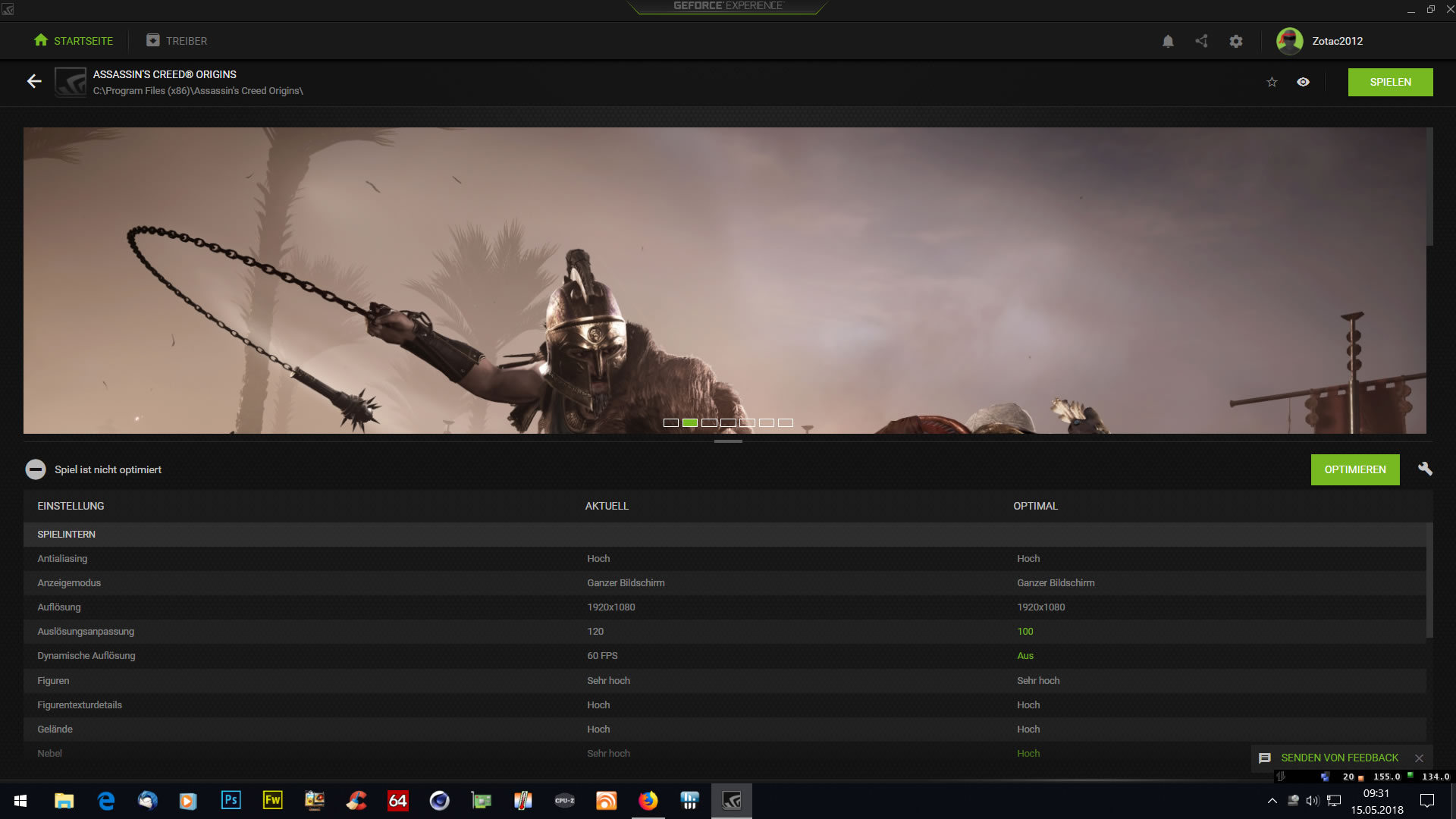1456x819 pixels.
Task: Collapse the SPIELINTERN settings section
Action: point(67,535)
